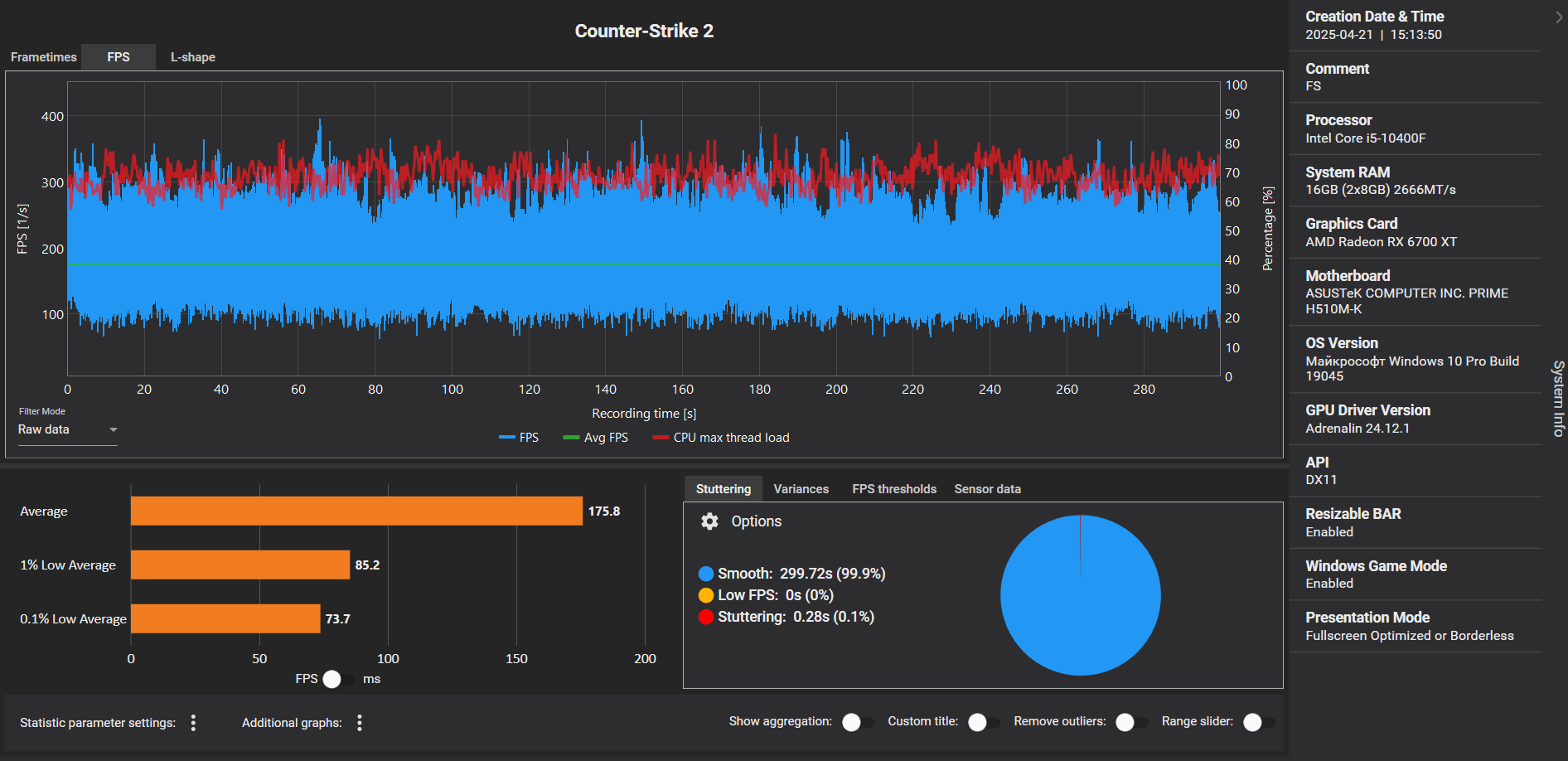The width and height of the screenshot is (1568, 761).
Task: Switch to the Frametimes tab
Action: click(x=44, y=57)
